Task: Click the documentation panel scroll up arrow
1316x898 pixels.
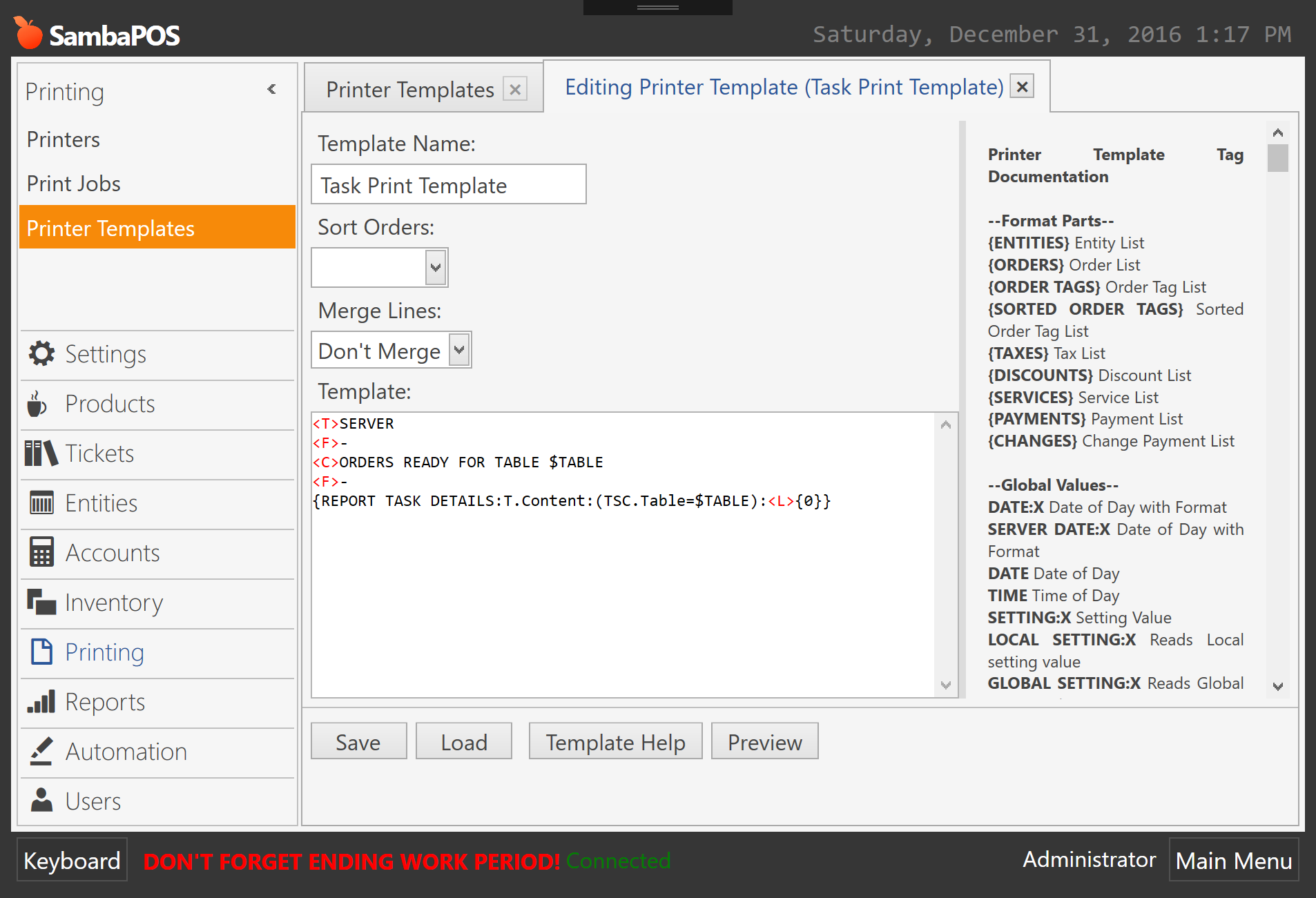Action: click(x=1277, y=133)
